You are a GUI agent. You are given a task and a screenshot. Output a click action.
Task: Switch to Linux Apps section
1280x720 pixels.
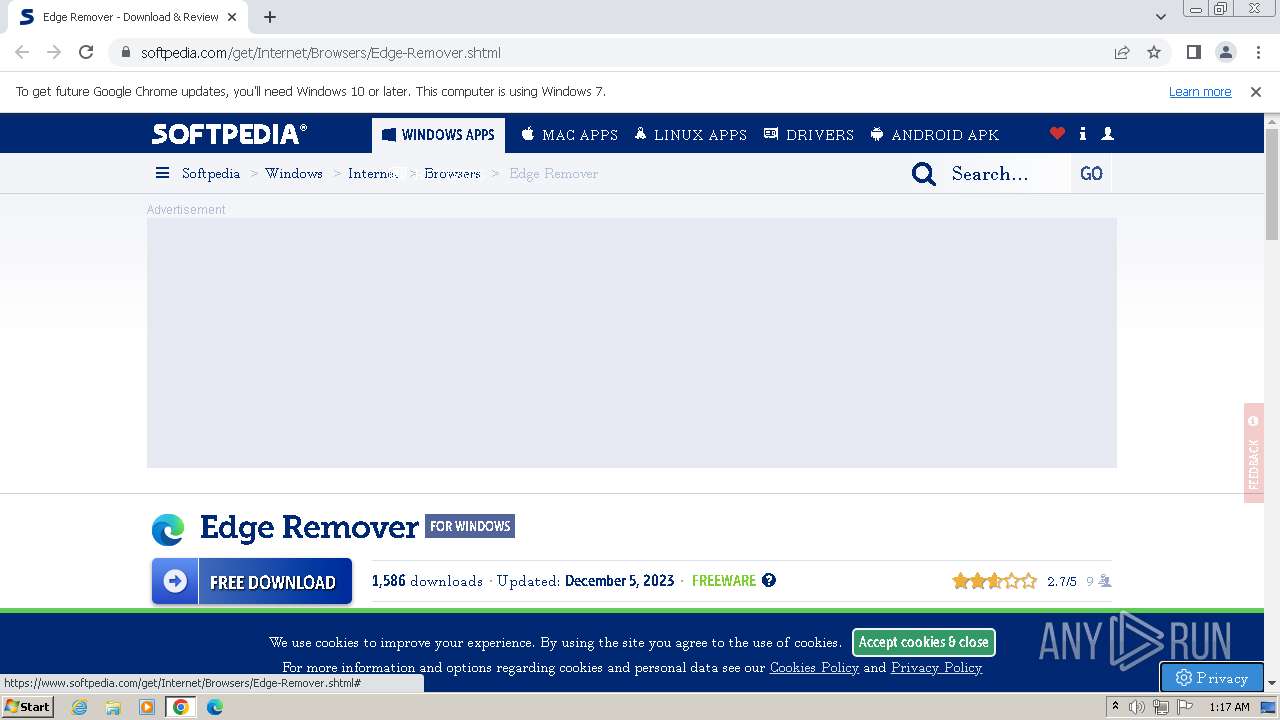[x=690, y=135]
